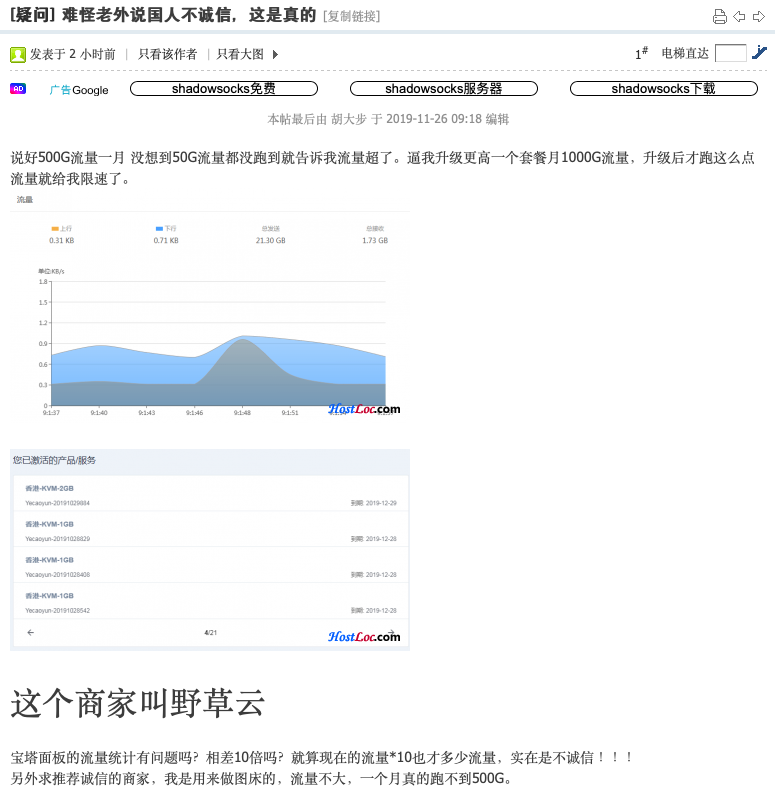Click the 0.31 KB upload value

click(x=62, y=241)
